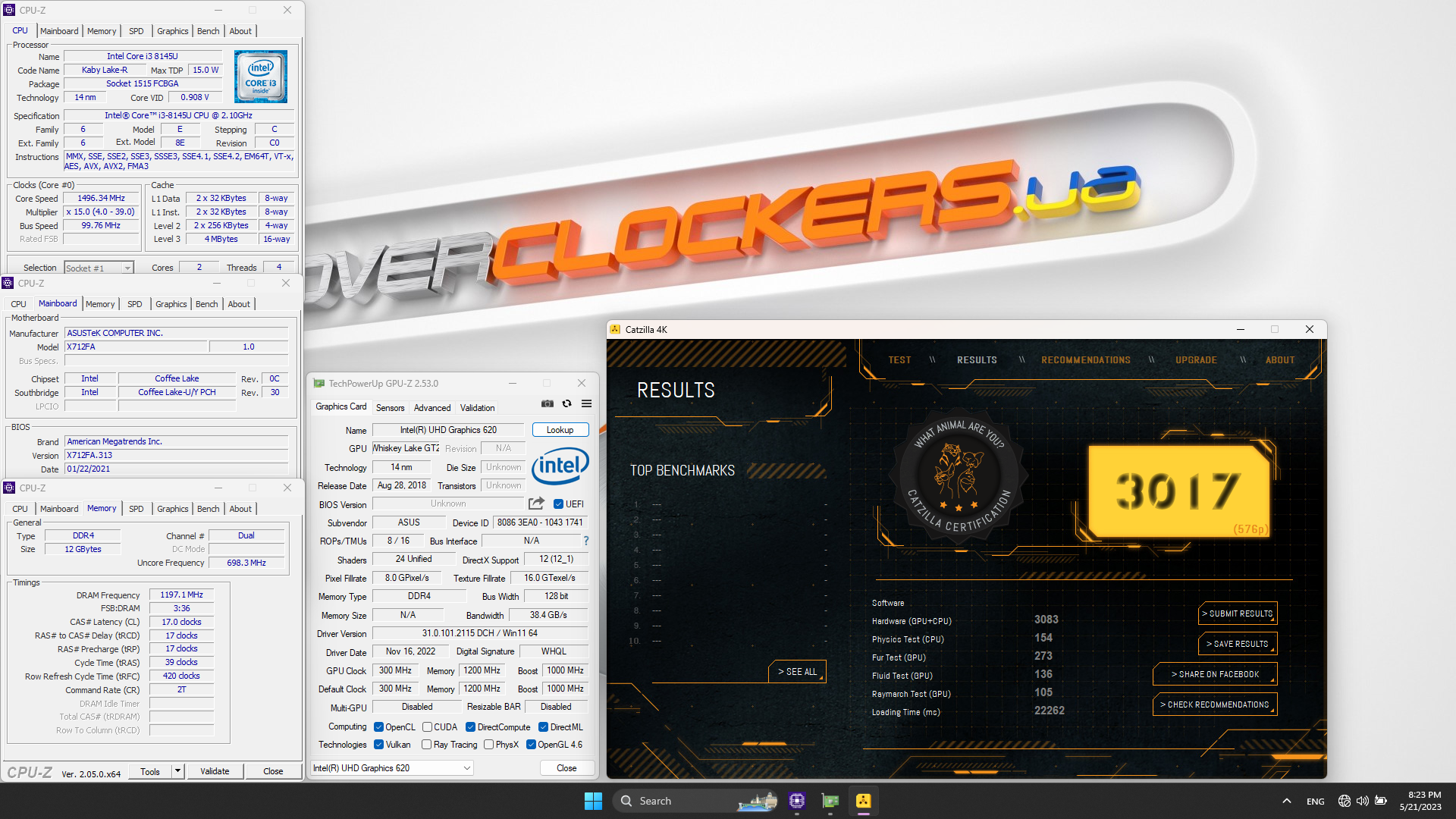Click the Intel logo in GPU-Z
The image size is (1456, 819).
[x=560, y=465]
